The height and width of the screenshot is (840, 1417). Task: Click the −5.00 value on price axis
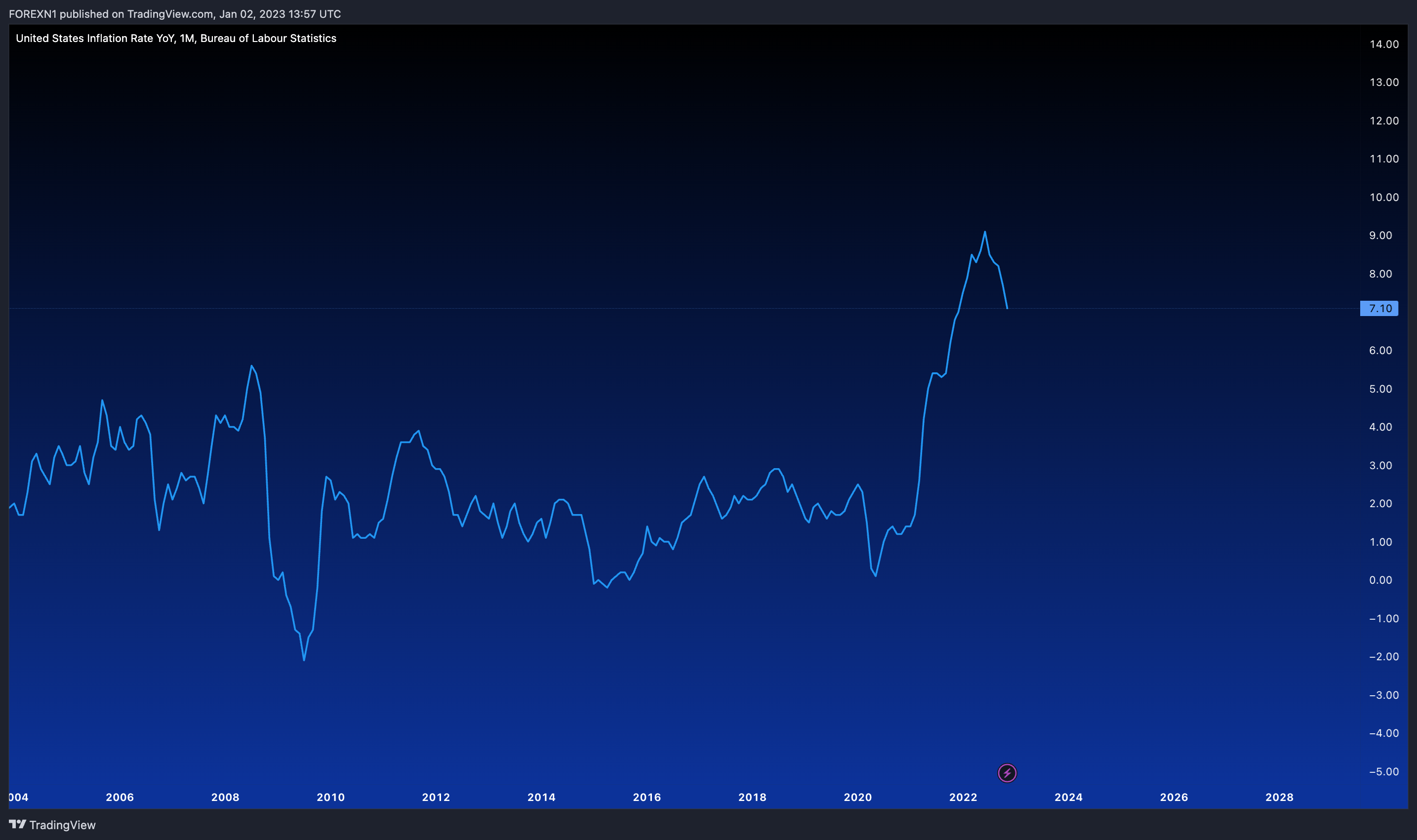click(x=1384, y=771)
